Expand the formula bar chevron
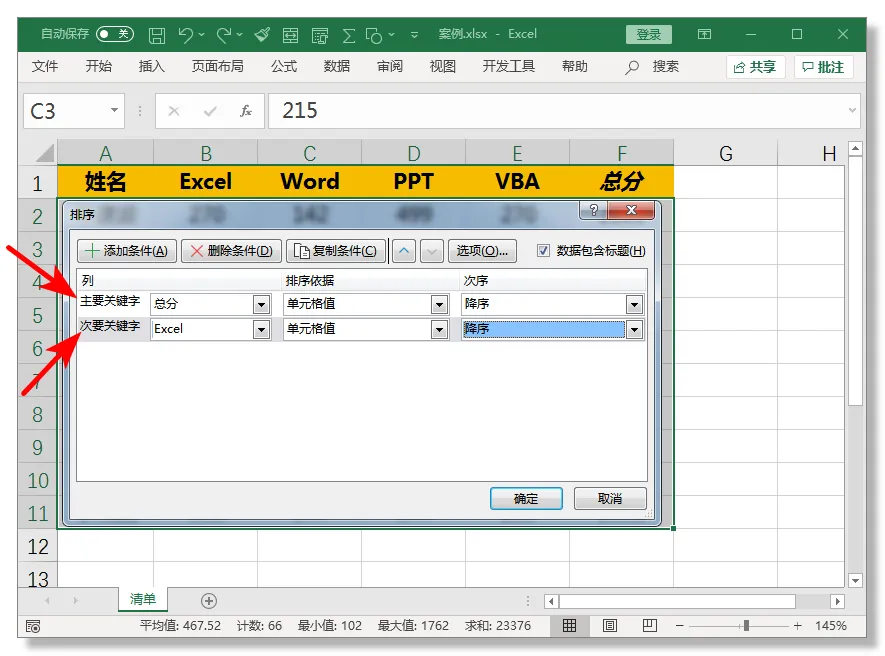The width and height of the screenshot is (885, 656). [x=852, y=110]
